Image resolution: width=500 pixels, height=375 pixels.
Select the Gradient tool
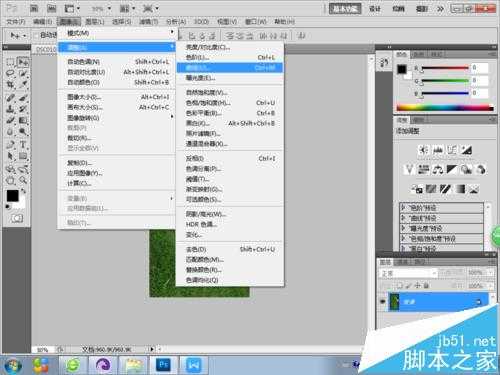click(x=23, y=120)
